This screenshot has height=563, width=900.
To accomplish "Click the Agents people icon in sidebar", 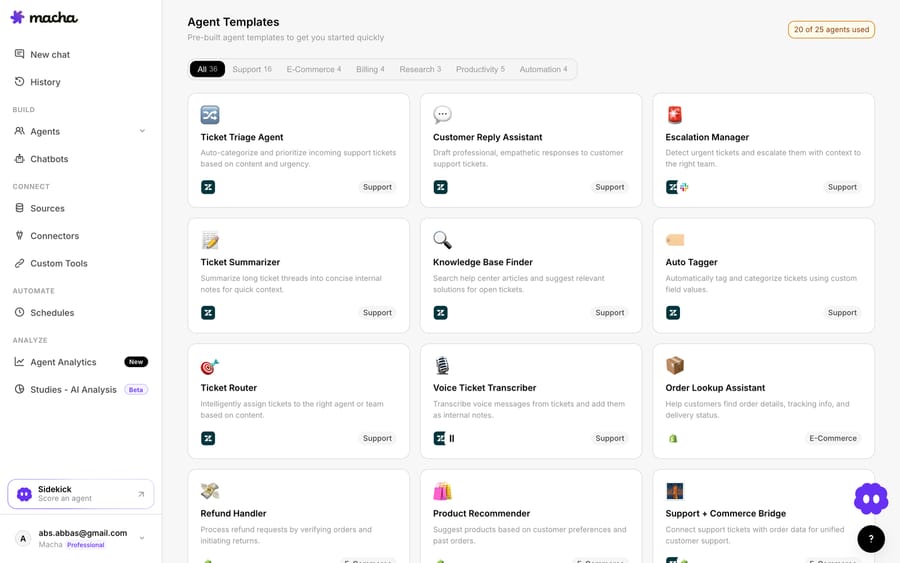I will coord(20,131).
